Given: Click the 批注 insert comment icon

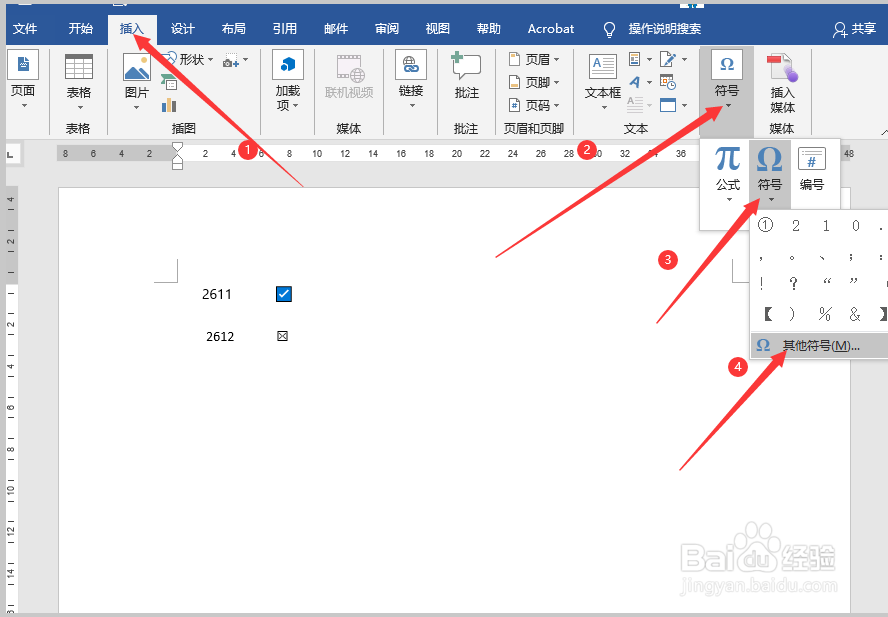Looking at the screenshot, I should point(466,67).
